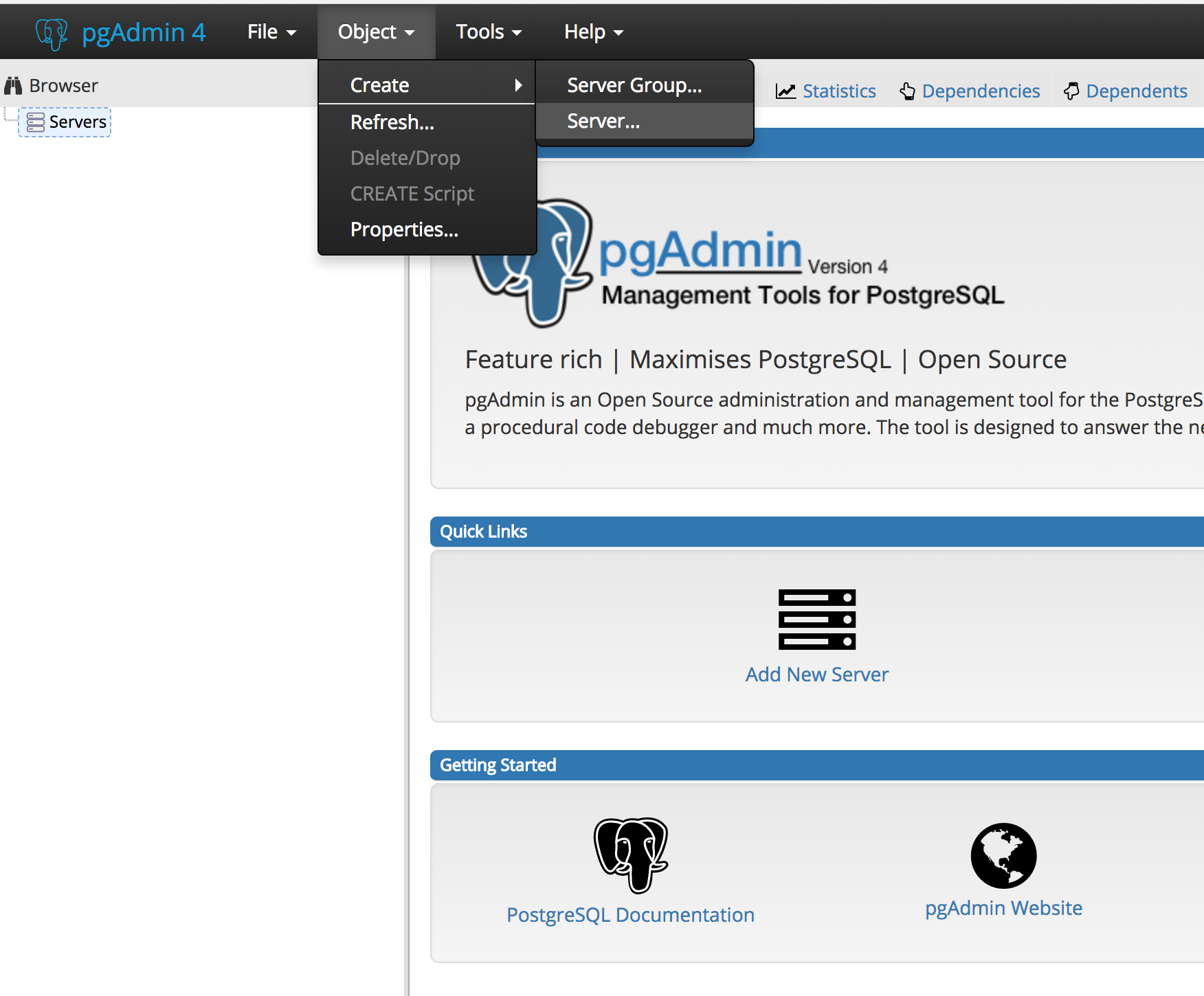Click Refresh... in the Object menu
1204x996 pixels.
coord(392,122)
